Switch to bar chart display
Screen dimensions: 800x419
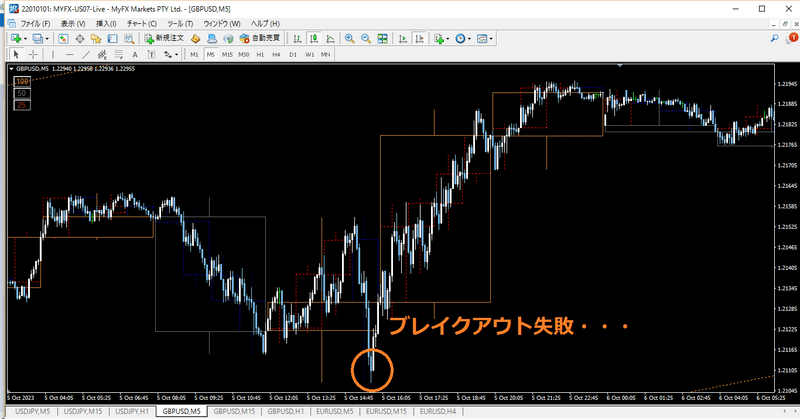point(297,38)
